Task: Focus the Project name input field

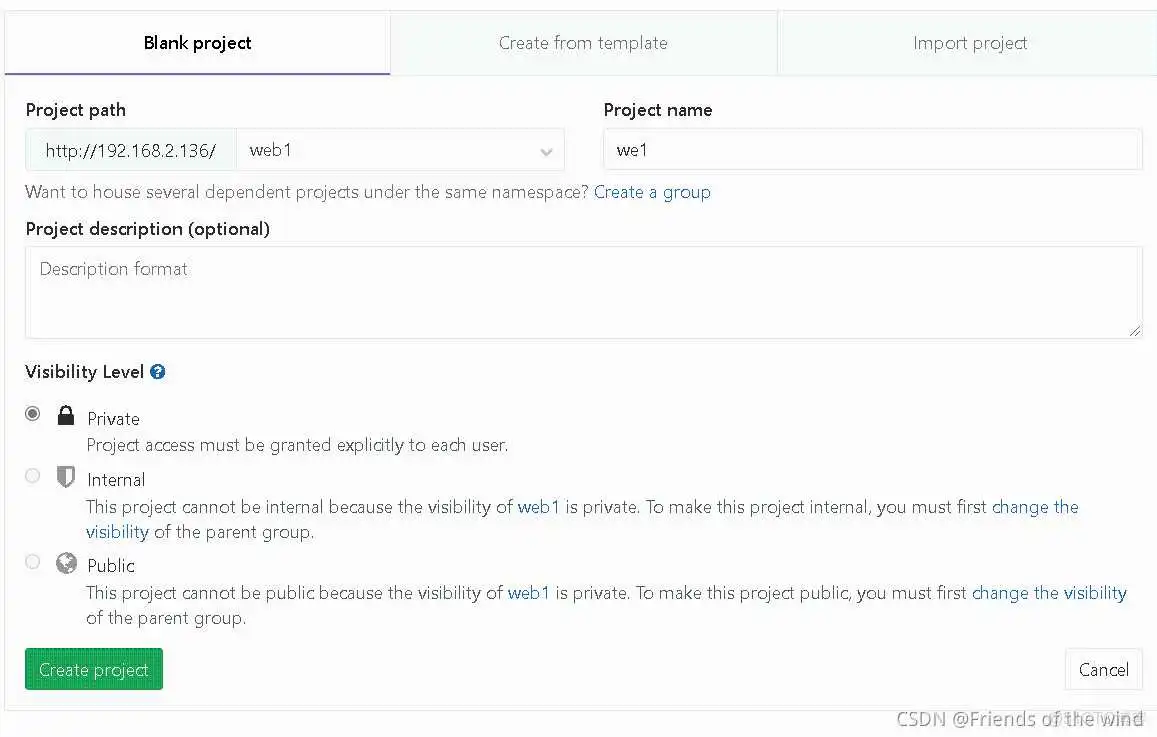Action: (x=872, y=150)
